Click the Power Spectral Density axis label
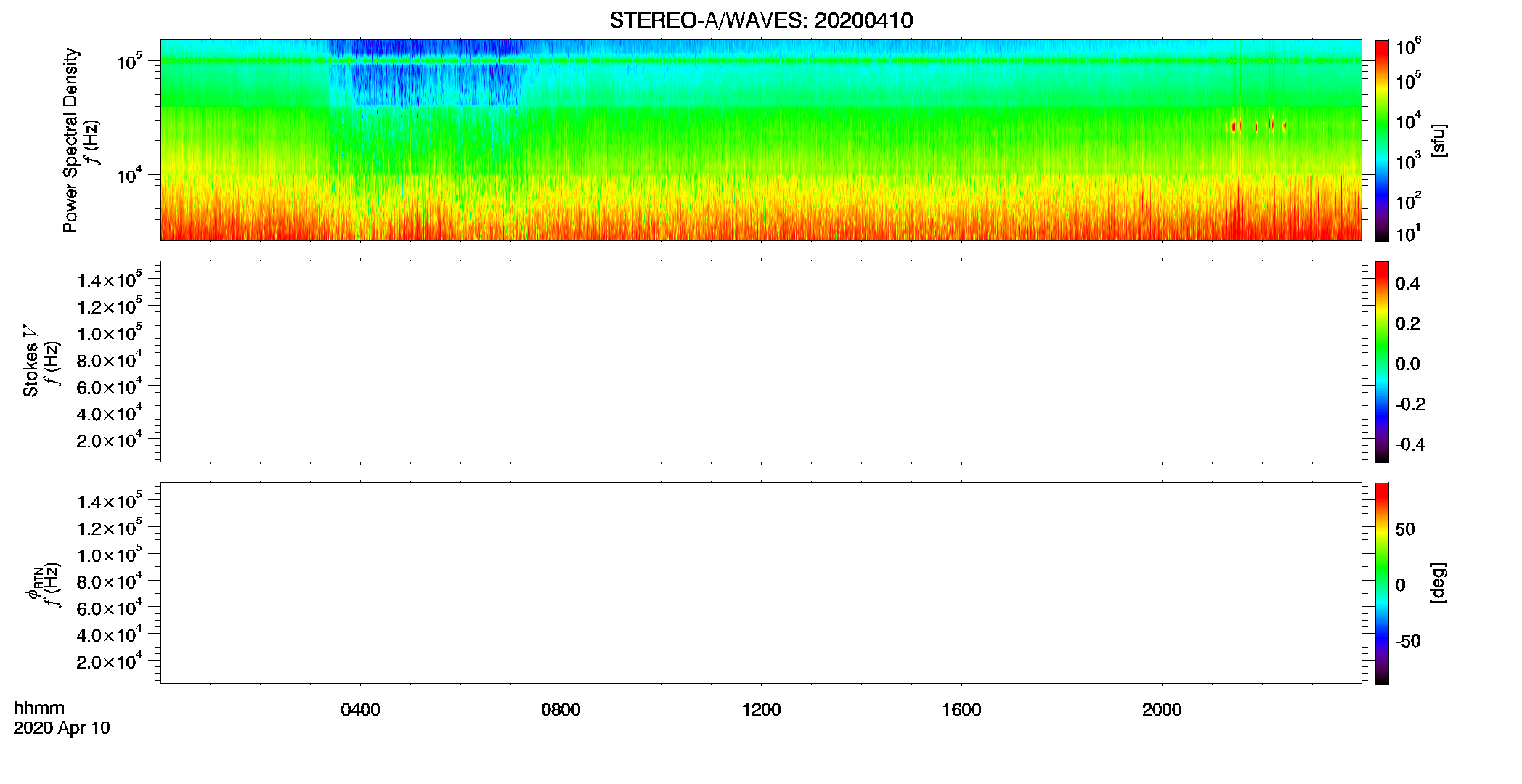The width and height of the screenshot is (1522, 784). click(70, 140)
